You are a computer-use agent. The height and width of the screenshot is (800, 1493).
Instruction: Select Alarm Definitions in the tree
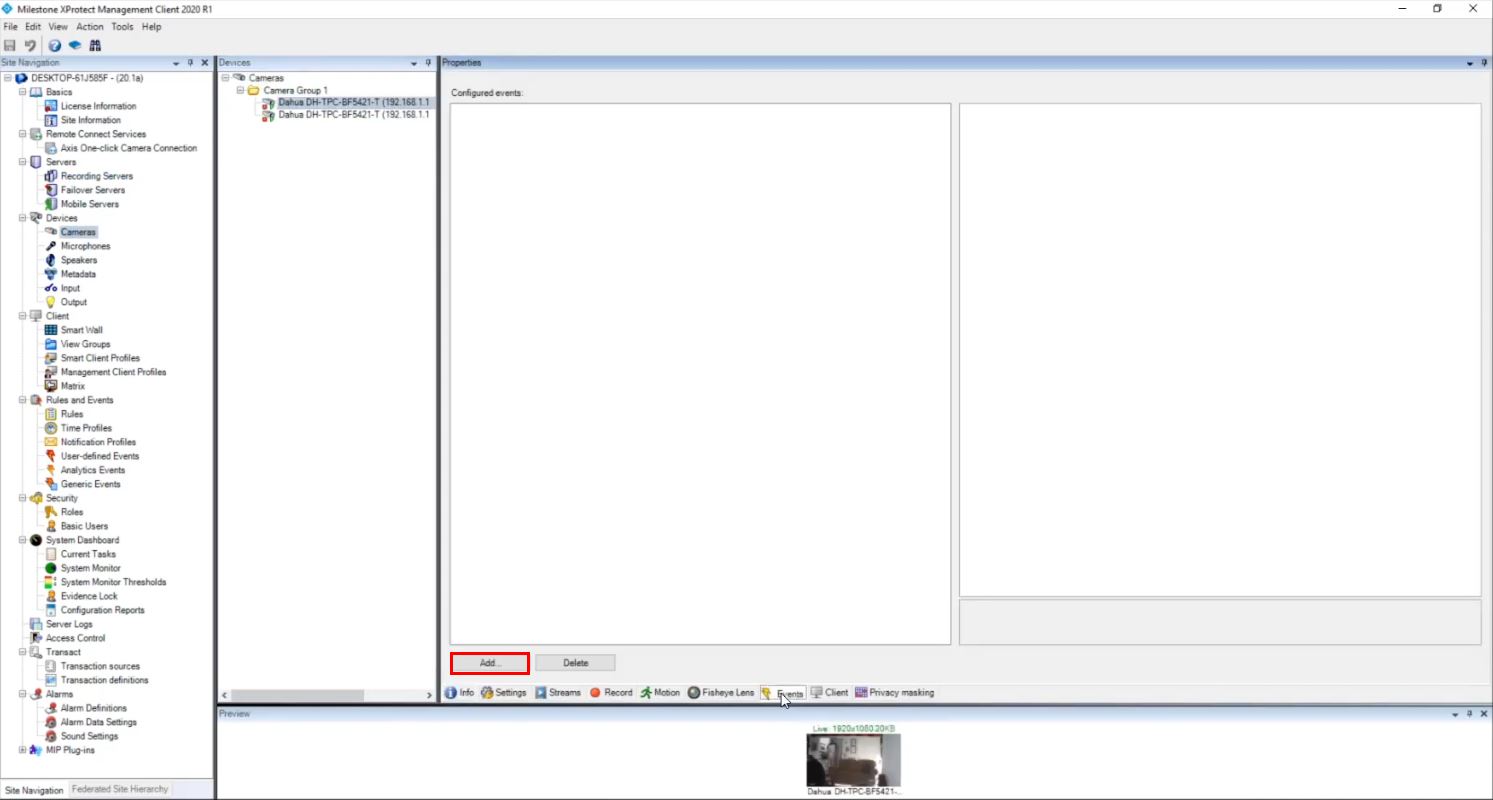94,708
